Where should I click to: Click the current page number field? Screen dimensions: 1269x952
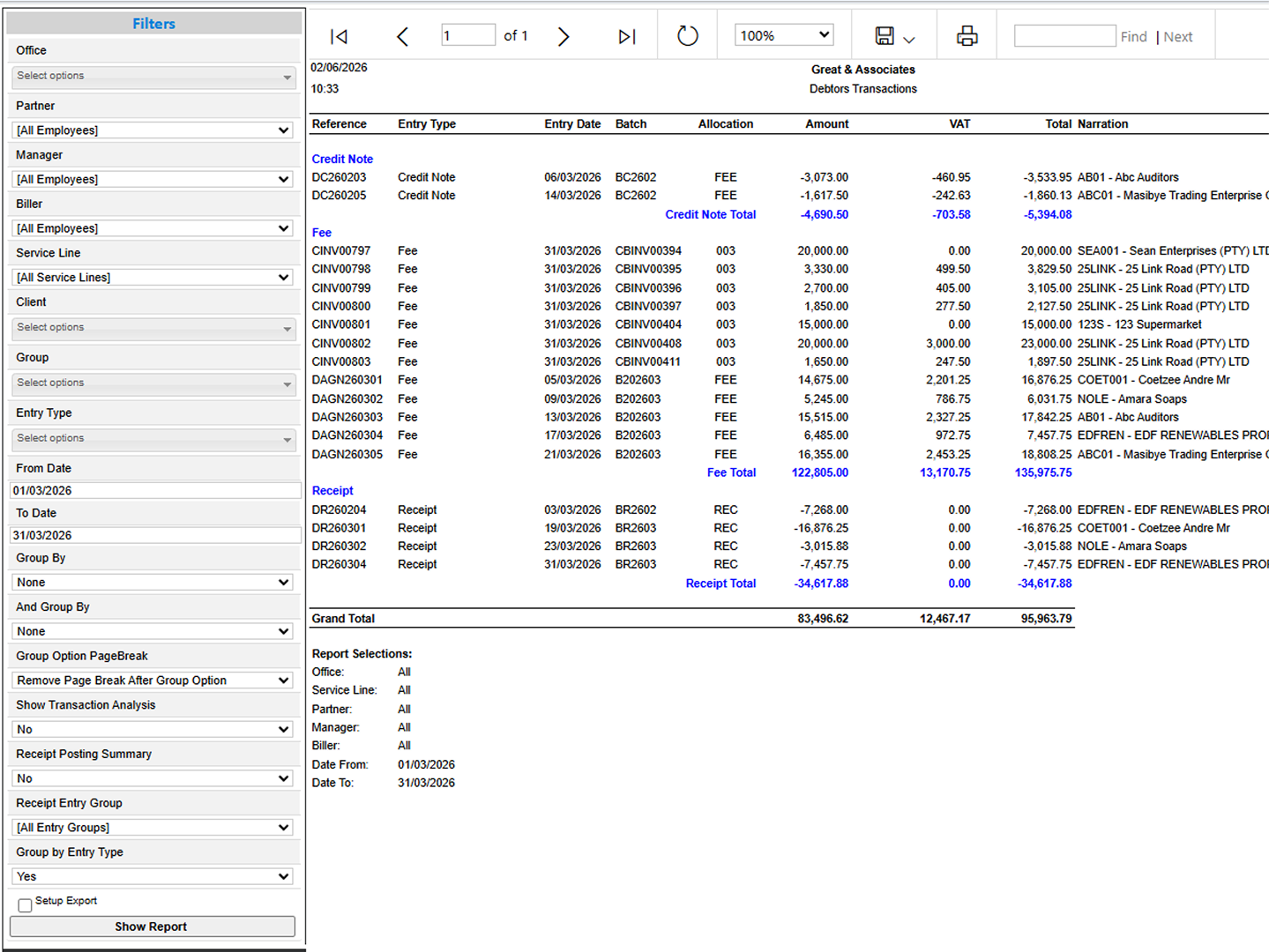click(x=468, y=35)
